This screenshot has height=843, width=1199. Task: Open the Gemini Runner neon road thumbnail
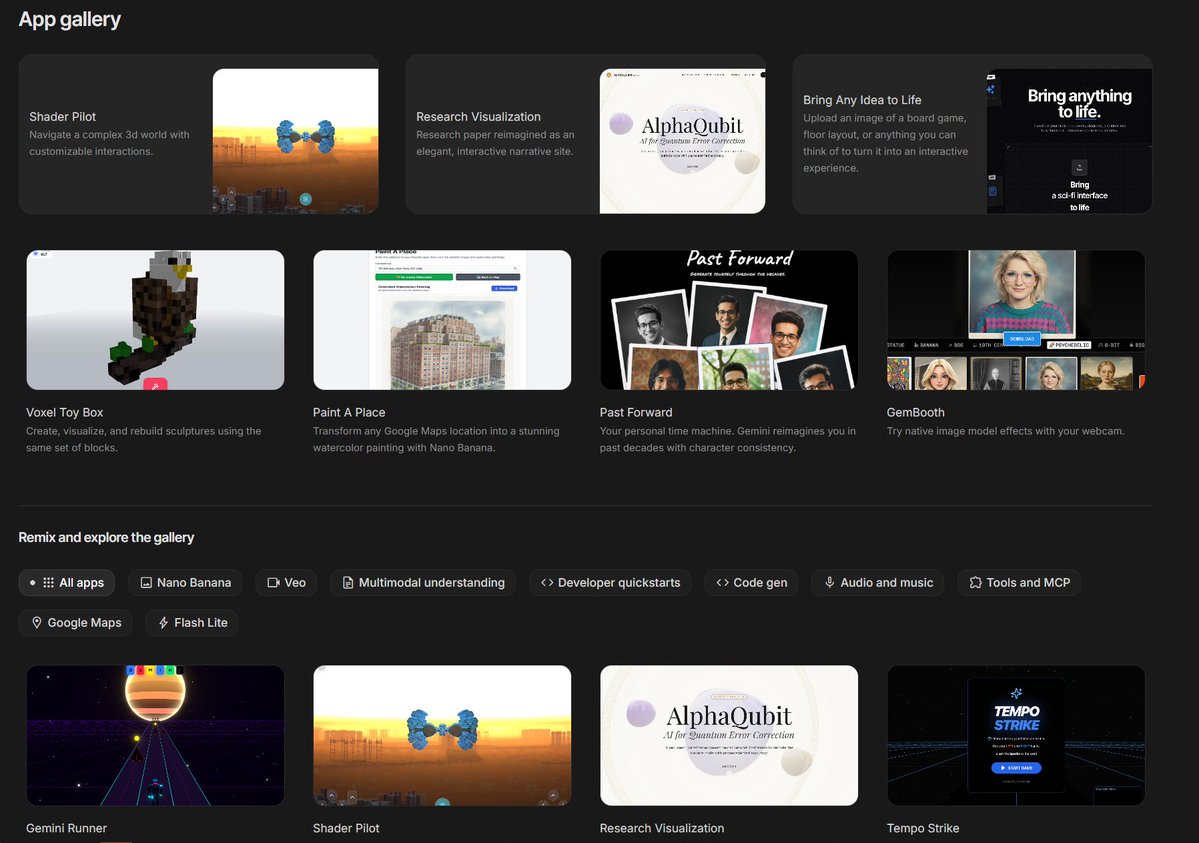[155, 735]
